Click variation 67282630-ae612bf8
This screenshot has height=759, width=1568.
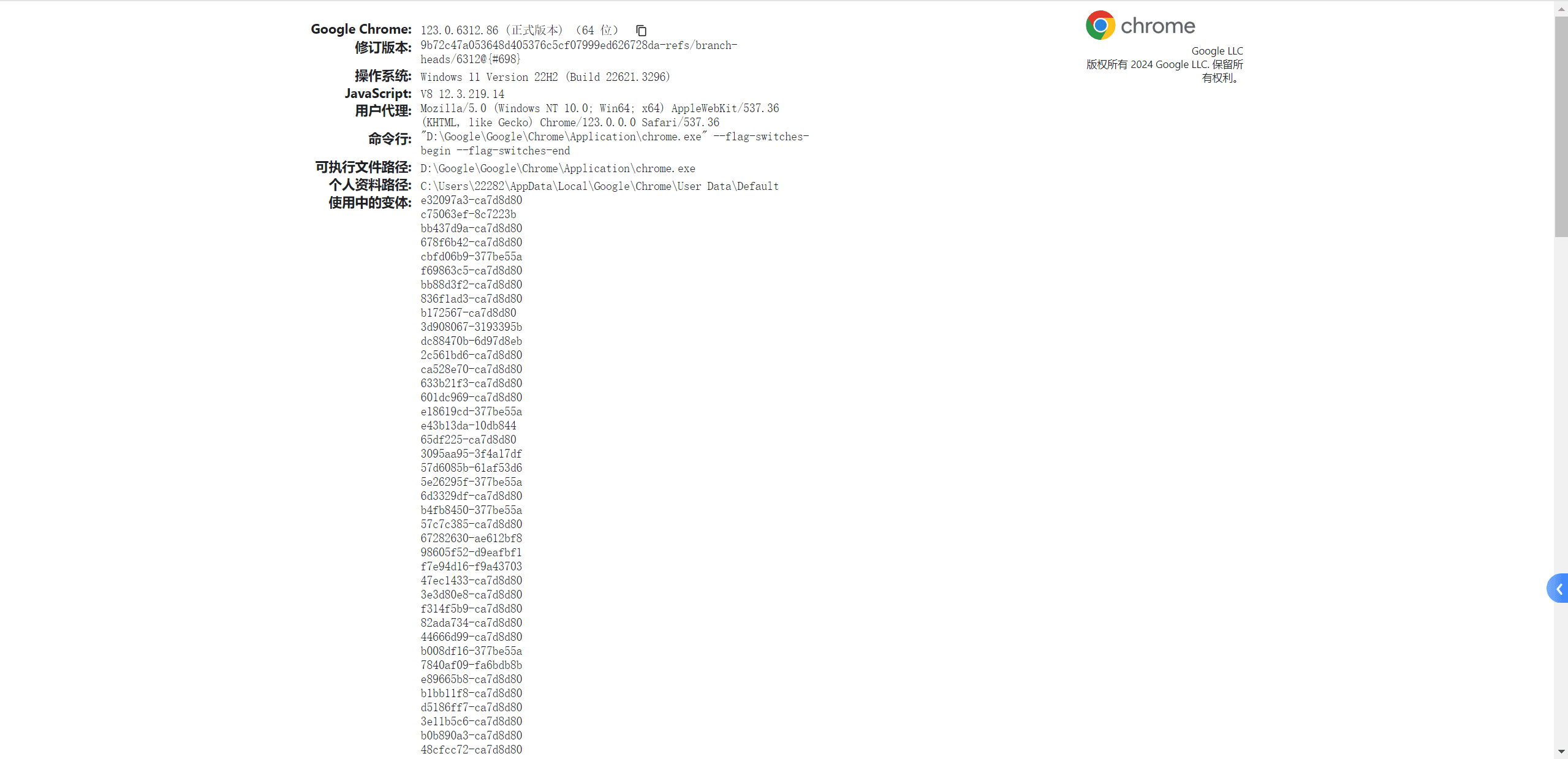(x=471, y=538)
